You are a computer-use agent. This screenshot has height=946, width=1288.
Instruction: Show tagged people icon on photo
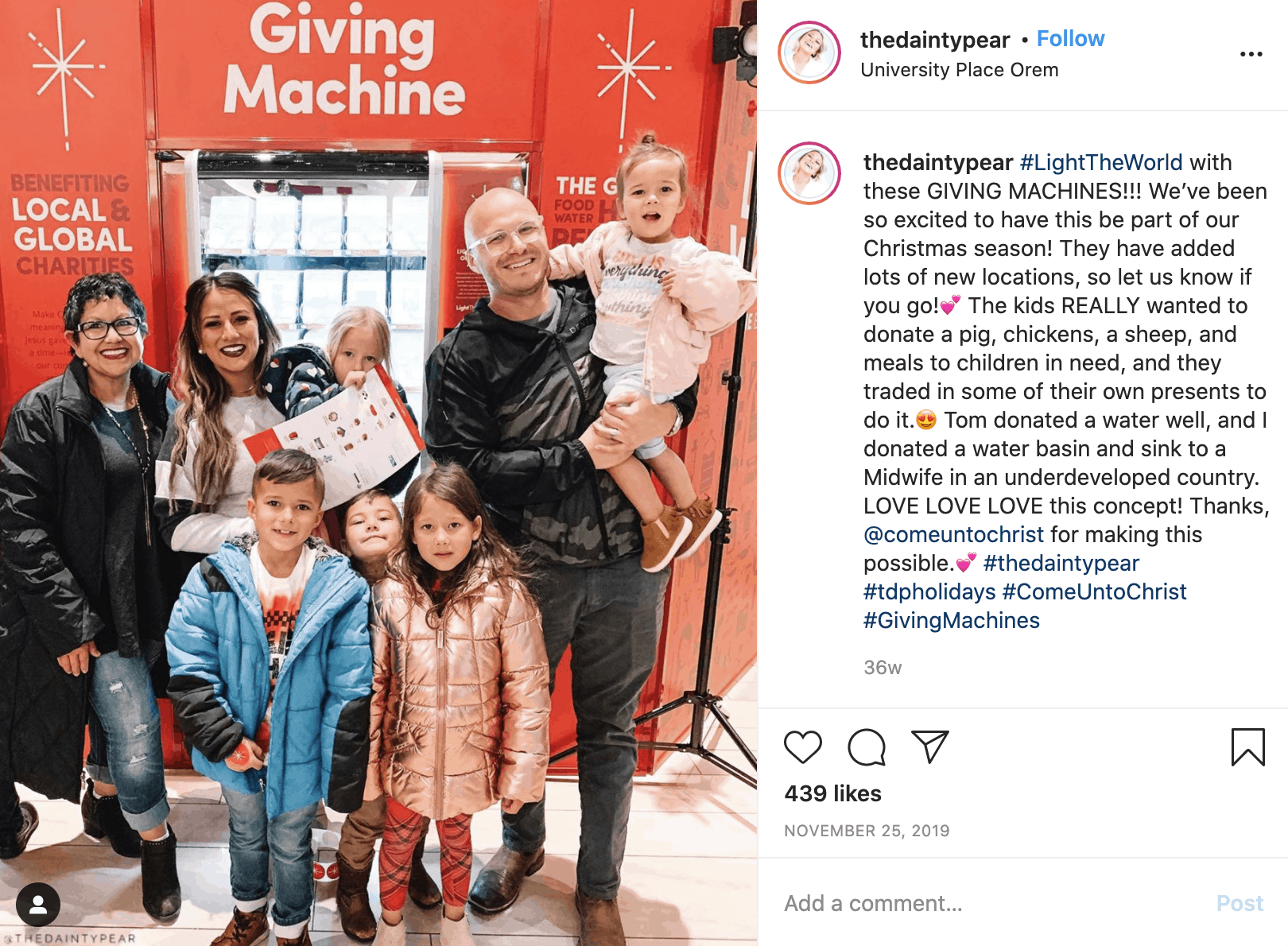point(38,905)
